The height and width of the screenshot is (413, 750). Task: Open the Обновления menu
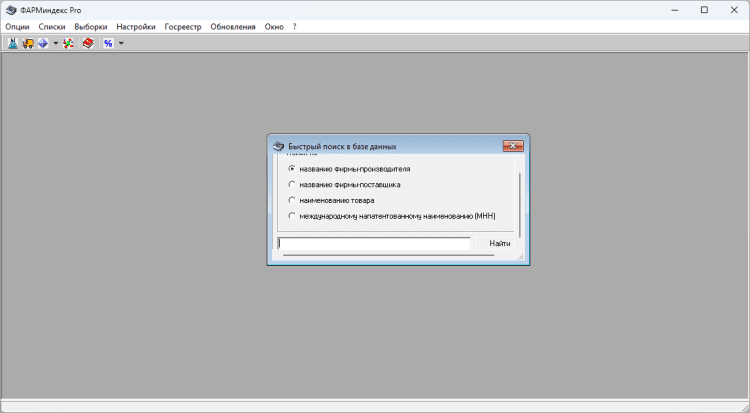[x=233, y=27]
